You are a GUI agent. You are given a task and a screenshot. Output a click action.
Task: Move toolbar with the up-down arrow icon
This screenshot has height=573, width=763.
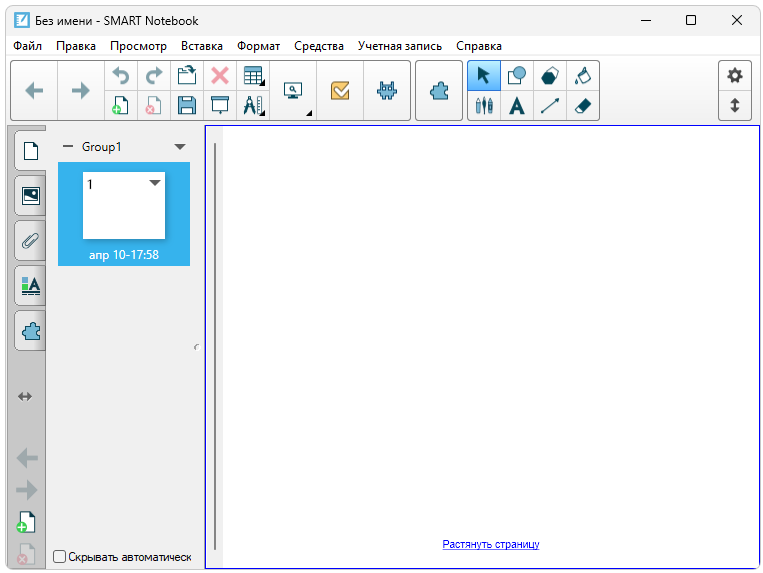tap(735, 105)
